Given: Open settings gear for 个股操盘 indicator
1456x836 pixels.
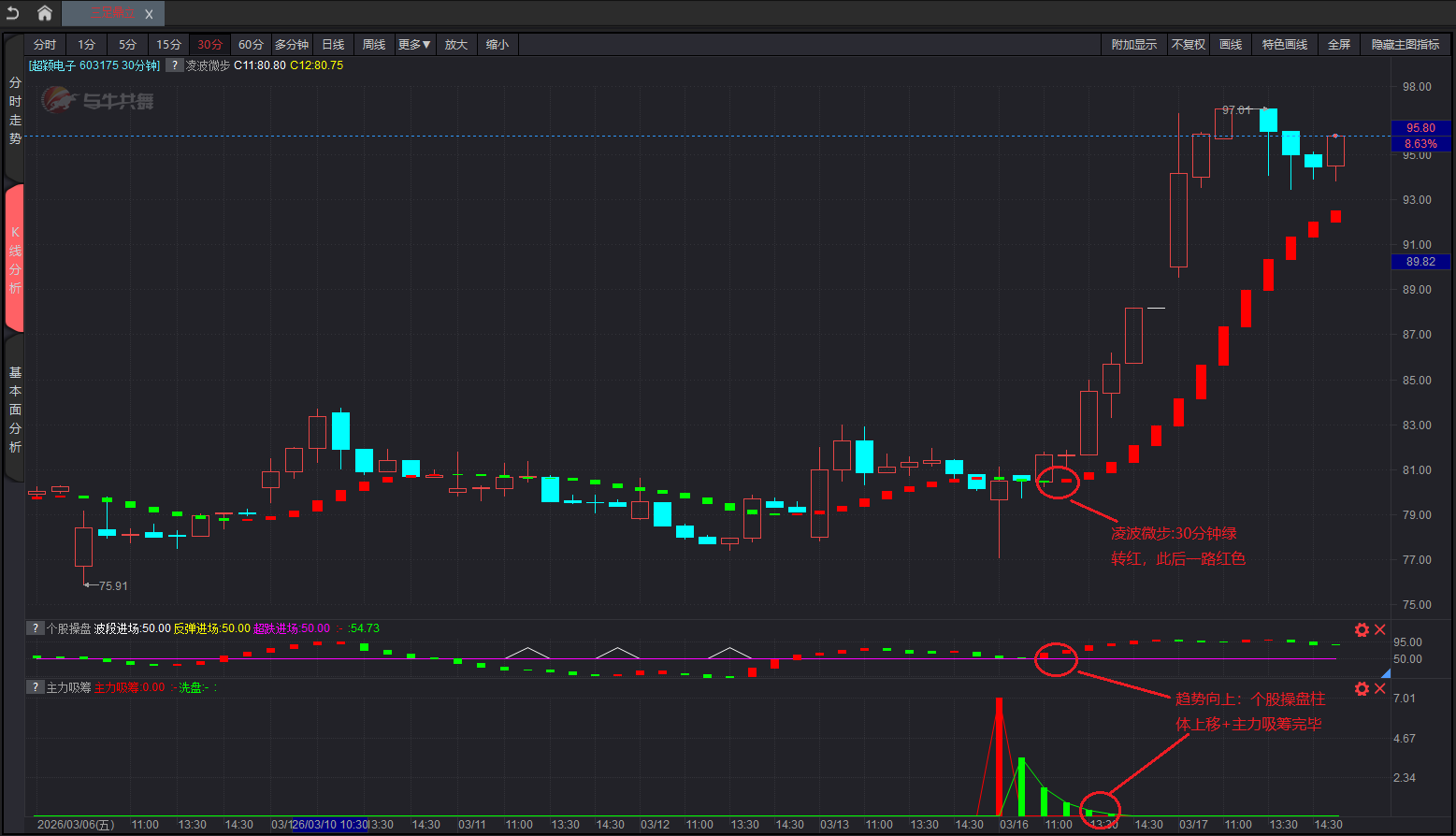Looking at the screenshot, I should pos(1362,629).
